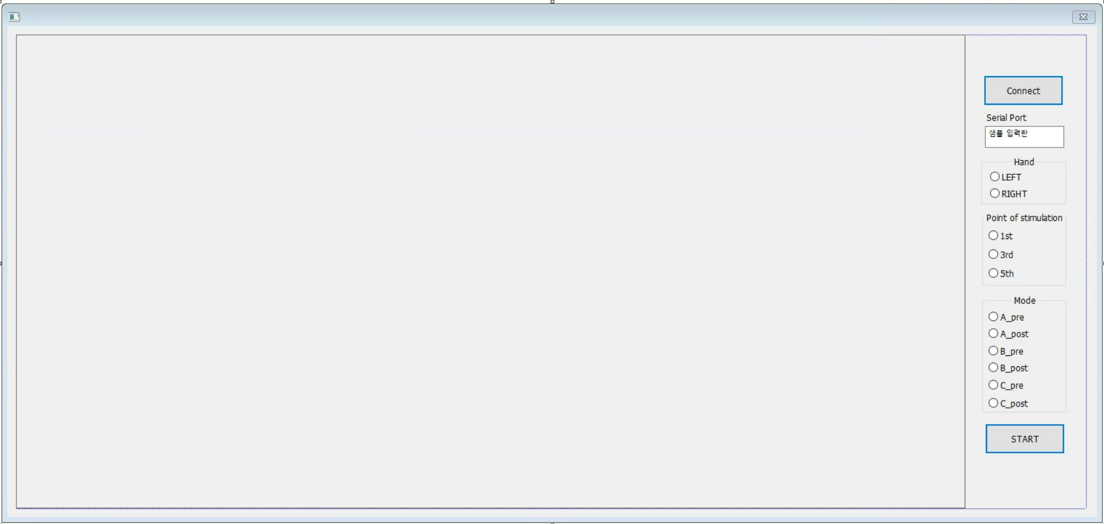Open the window icon menu in title bar
Screen dimensions: 1104x524
pos(14,16)
